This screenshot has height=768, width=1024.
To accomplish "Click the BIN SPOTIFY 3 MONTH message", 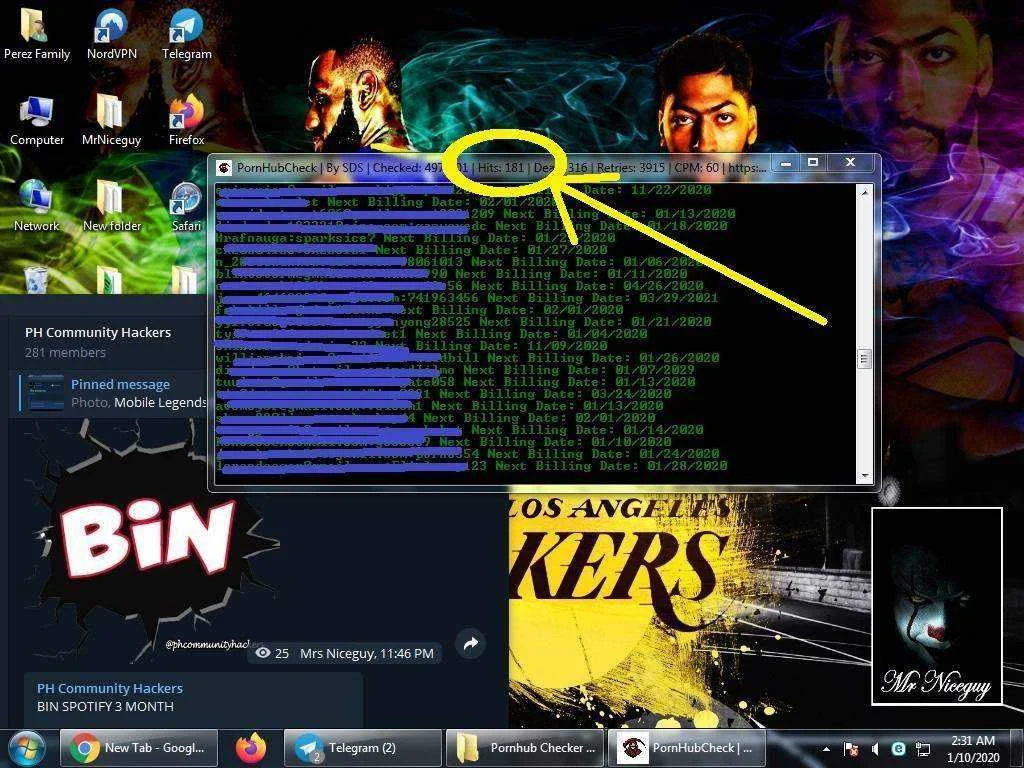I will (105, 707).
